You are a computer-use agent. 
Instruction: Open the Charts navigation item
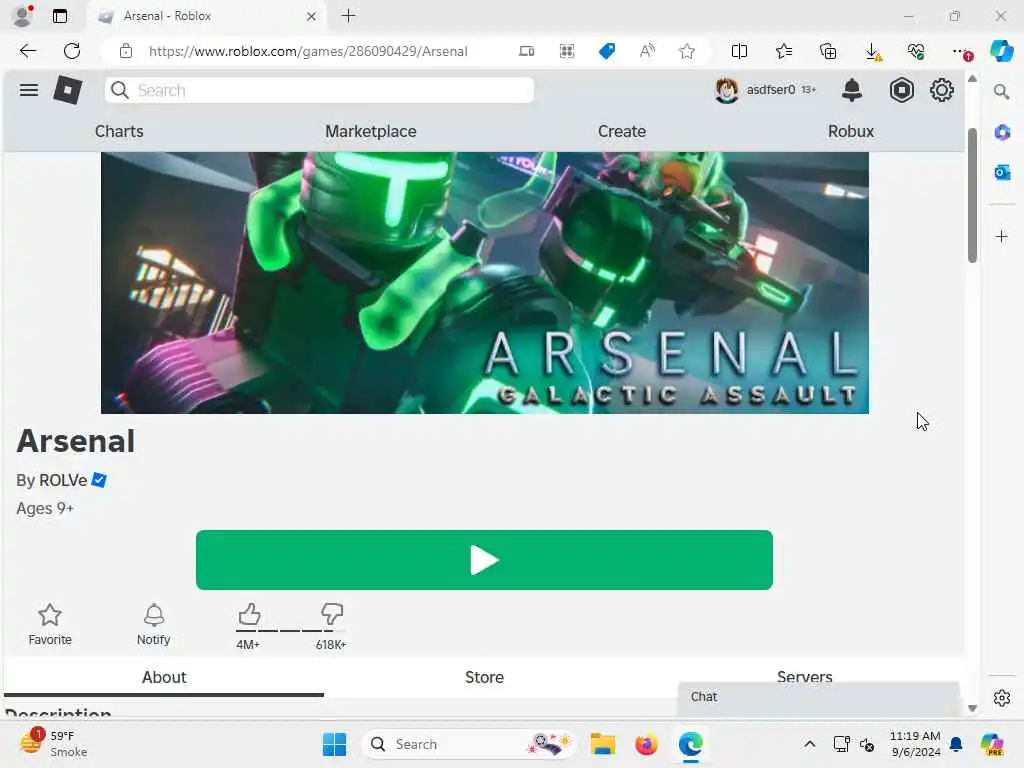[119, 131]
